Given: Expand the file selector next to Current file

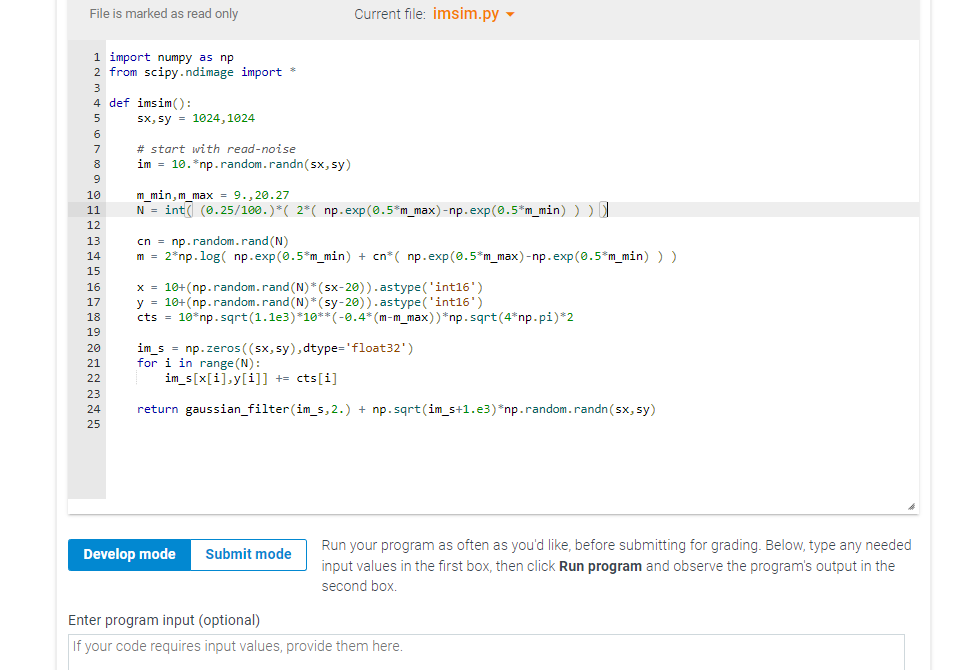Looking at the screenshot, I should pos(508,15).
